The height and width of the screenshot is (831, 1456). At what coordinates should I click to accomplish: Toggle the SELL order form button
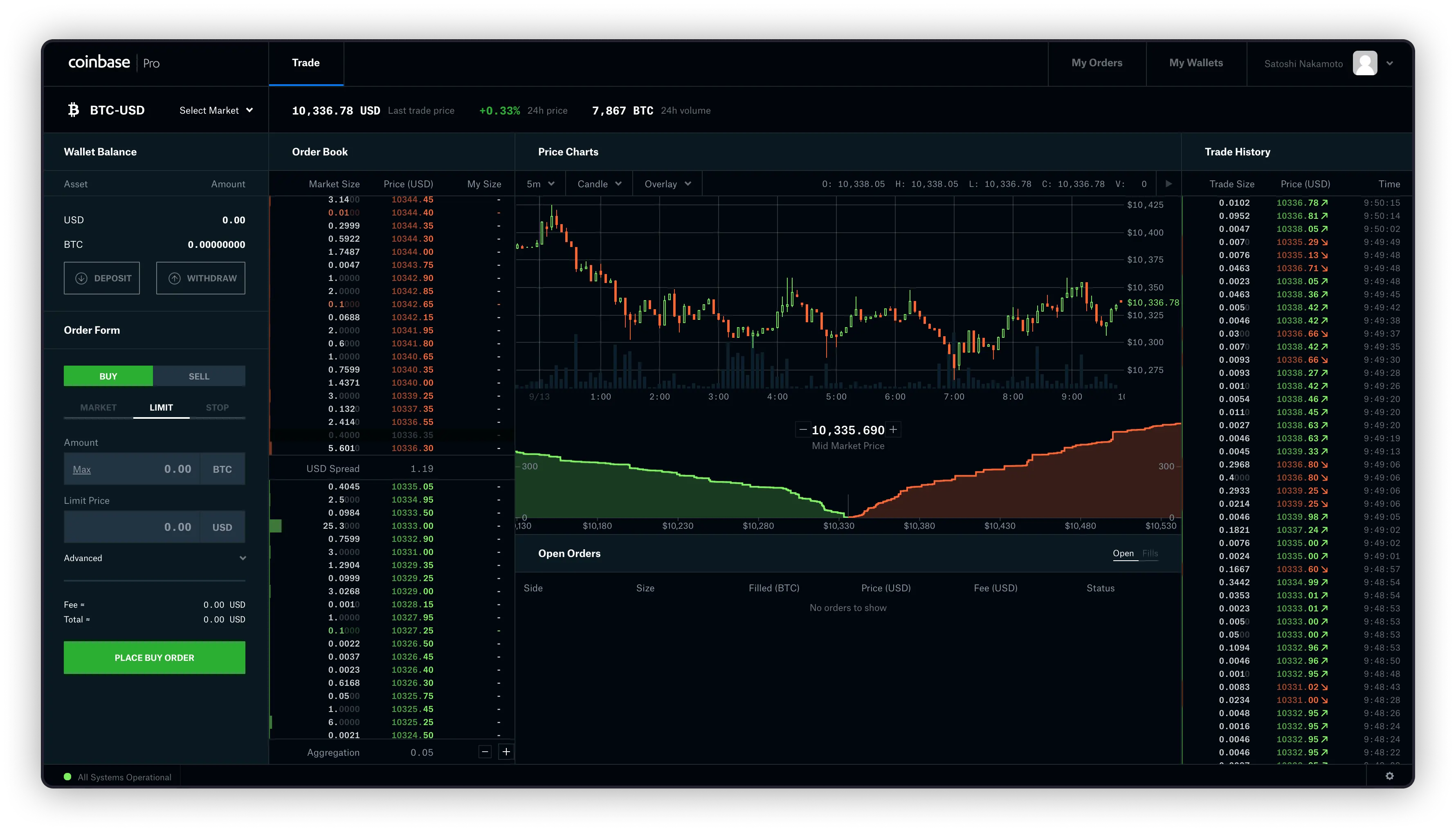(x=199, y=375)
